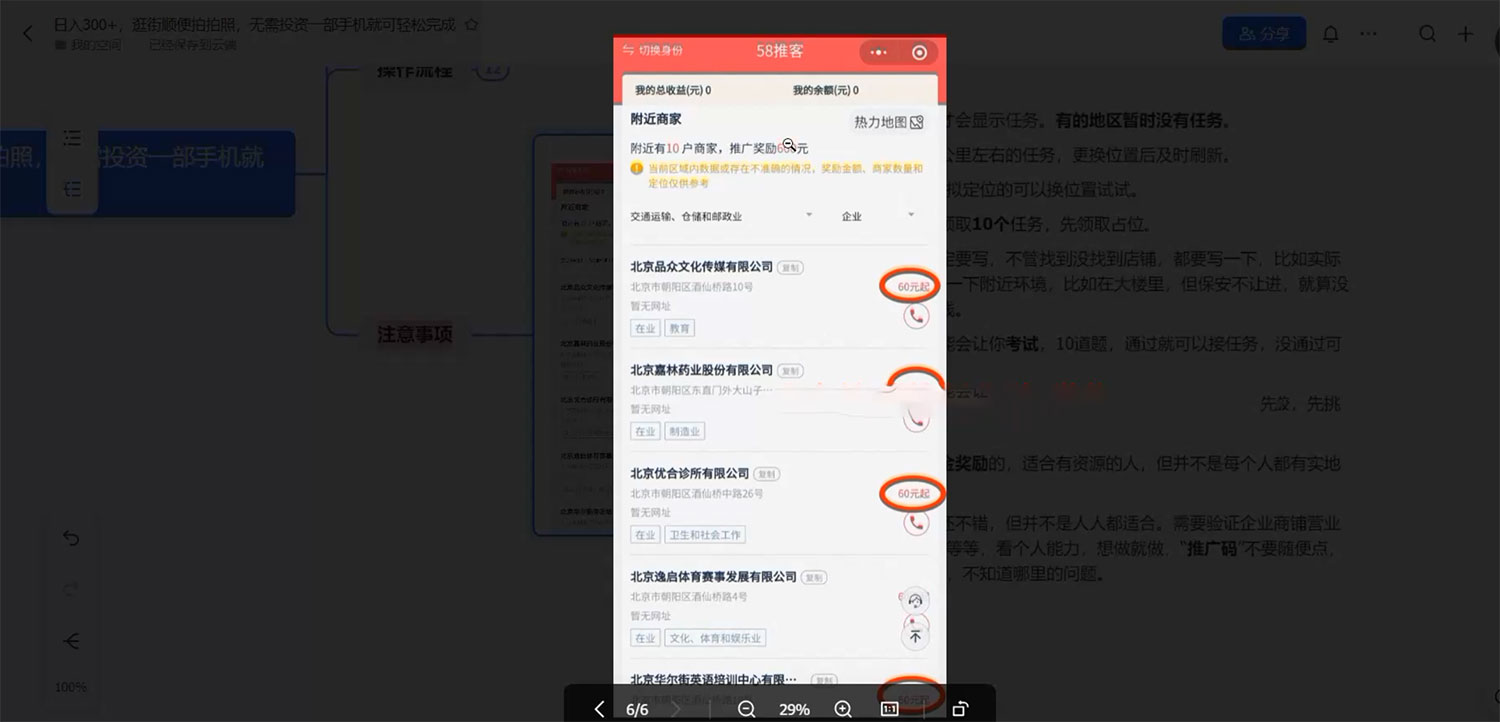Click the 分享 share button
The image size is (1500, 722).
tap(1264, 32)
